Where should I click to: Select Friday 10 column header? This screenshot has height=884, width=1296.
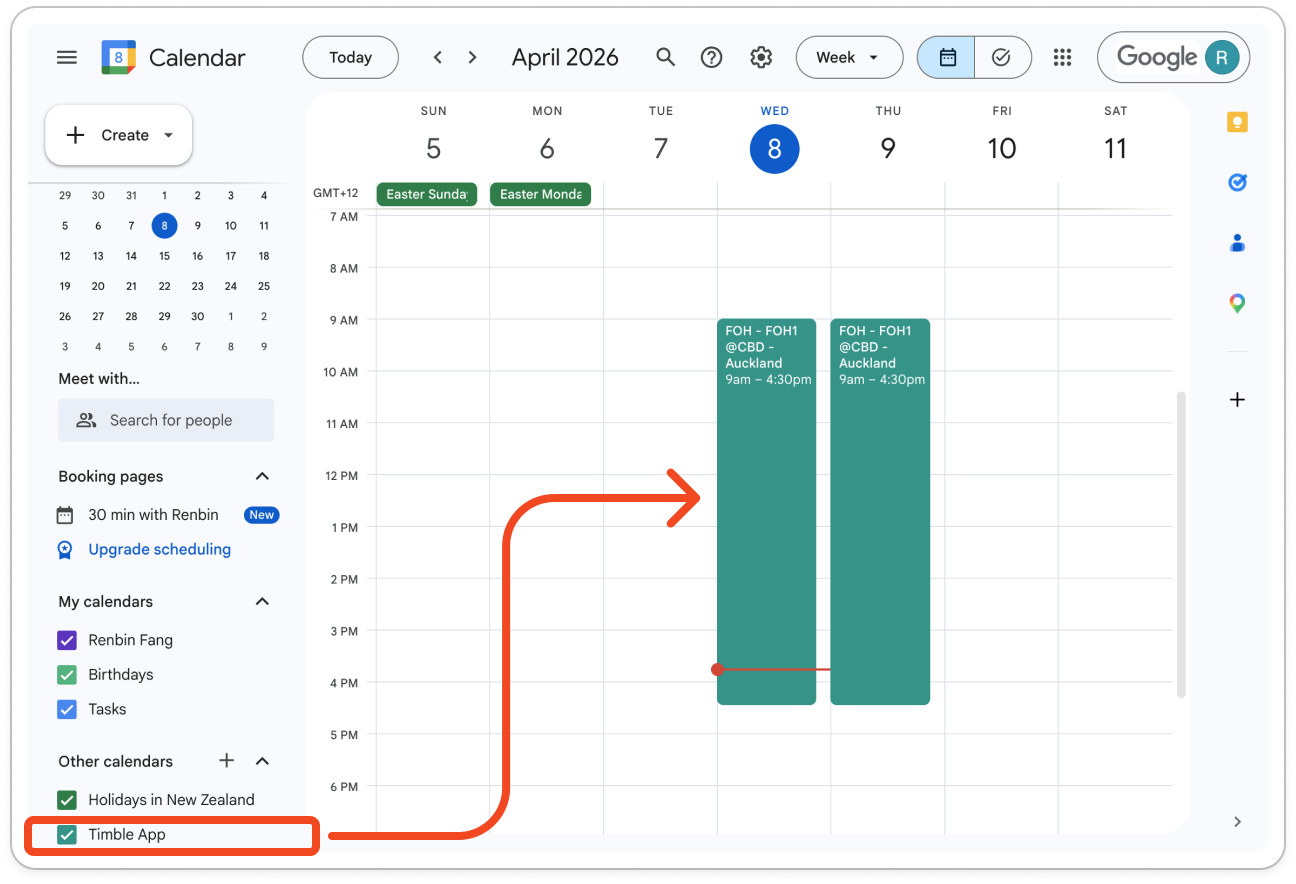click(1002, 148)
